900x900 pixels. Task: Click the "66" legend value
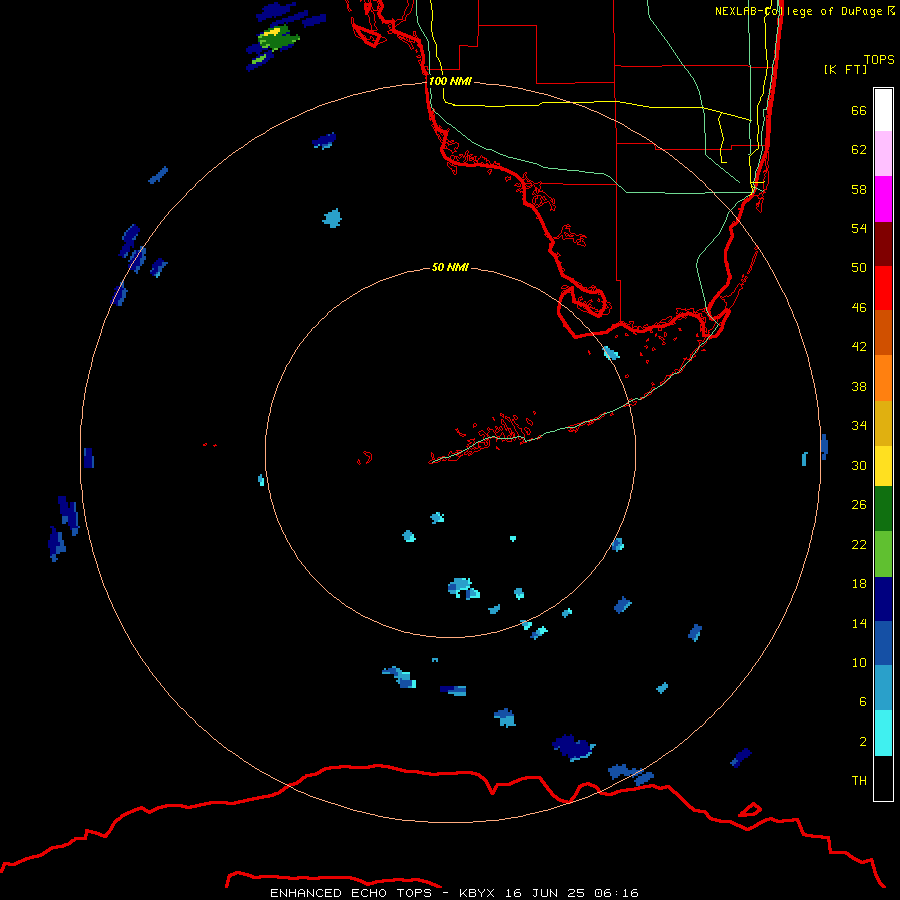pos(859,110)
